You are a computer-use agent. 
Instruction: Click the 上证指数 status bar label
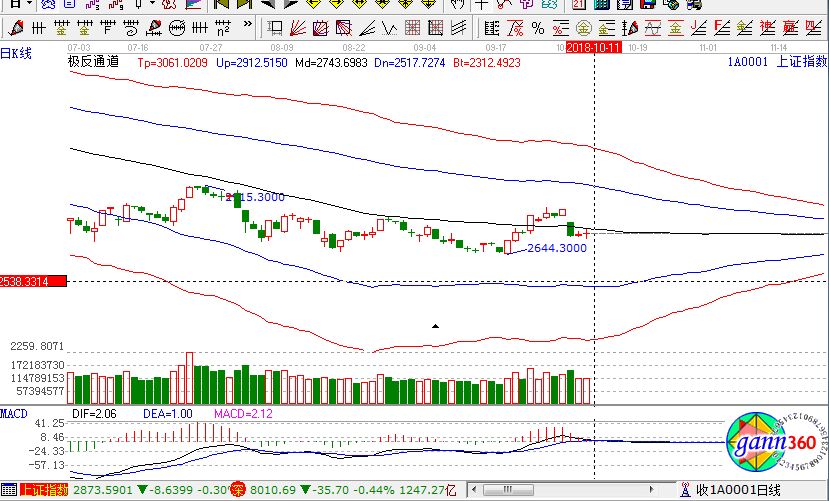coord(44,490)
